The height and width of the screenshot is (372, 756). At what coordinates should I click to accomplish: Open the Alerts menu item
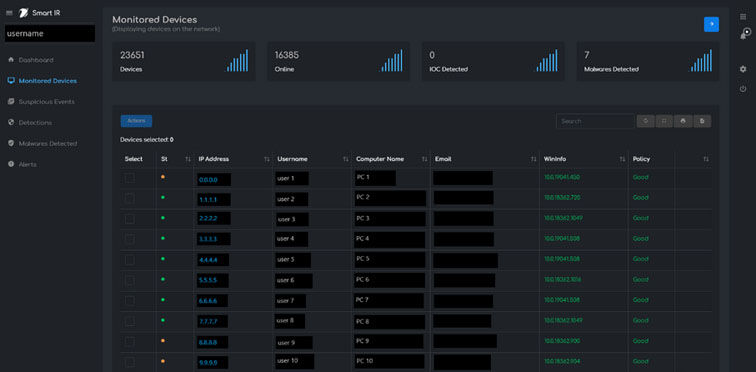click(27, 164)
